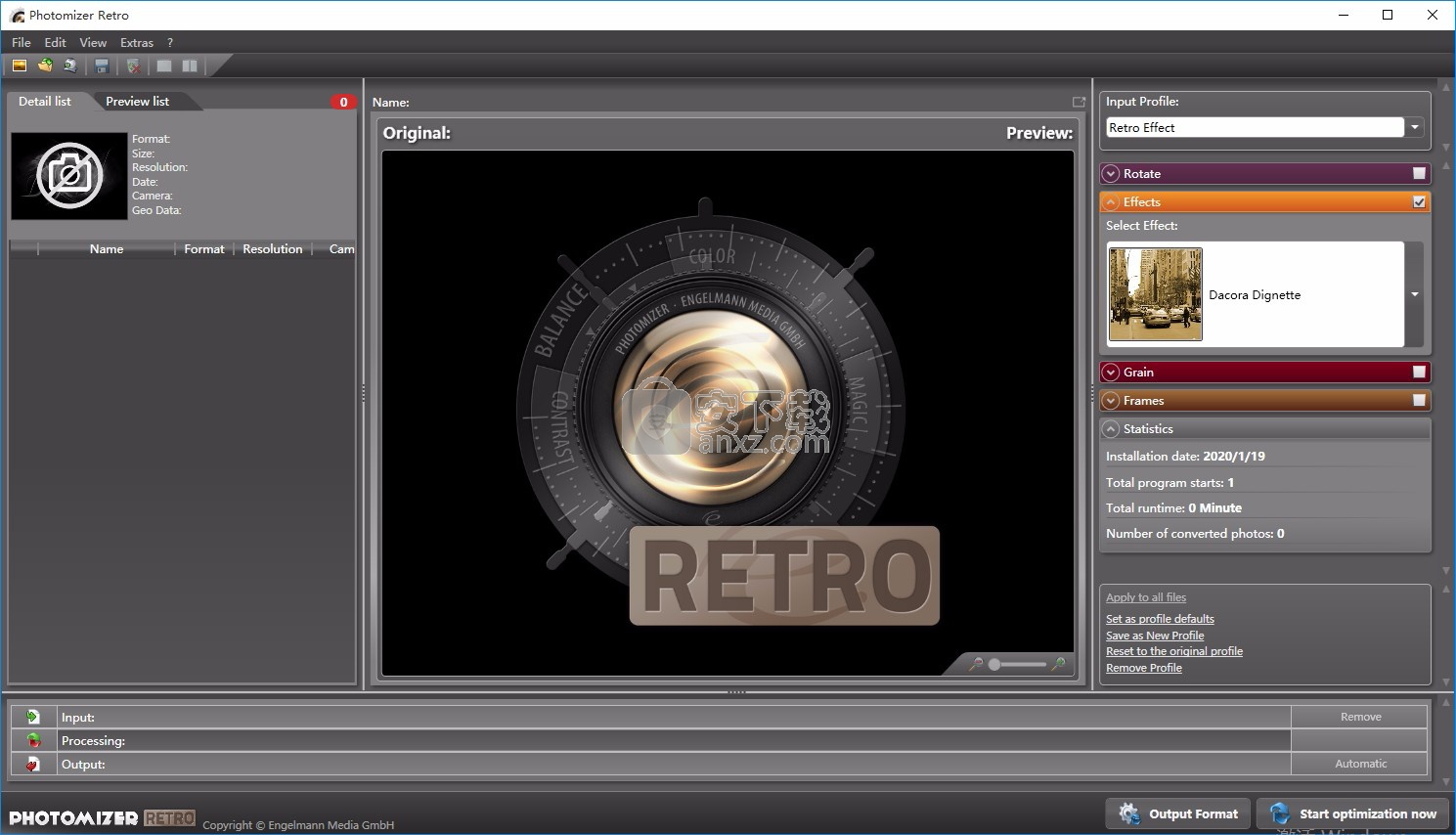Image resolution: width=1456 pixels, height=835 pixels.
Task: Click the Remove Profile link
Action: pos(1144,668)
